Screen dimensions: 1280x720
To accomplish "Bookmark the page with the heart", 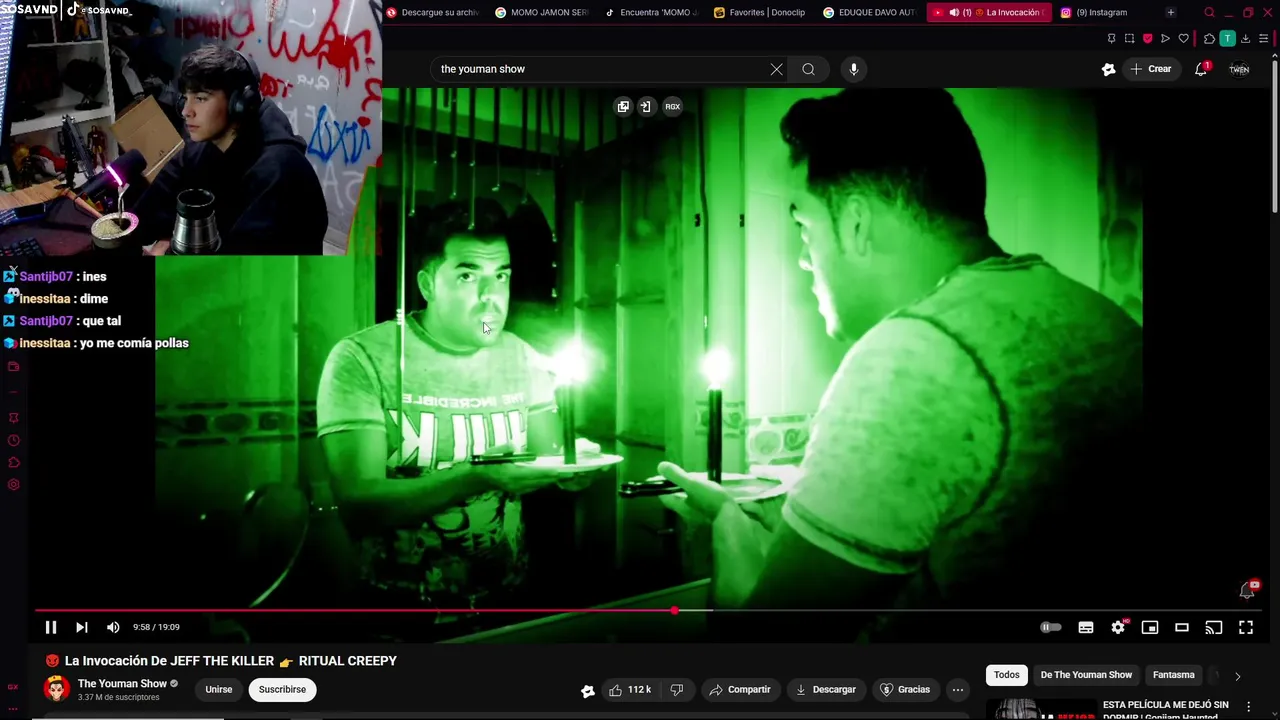I will [x=1183, y=38].
